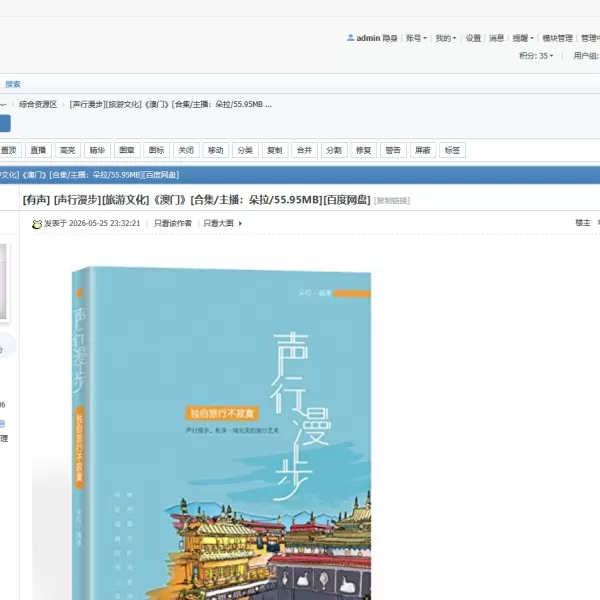600x600 pixels.
Task: Open the breadcrumb thread title [声行漫步][旅游文化]
Action: (x=171, y=104)
